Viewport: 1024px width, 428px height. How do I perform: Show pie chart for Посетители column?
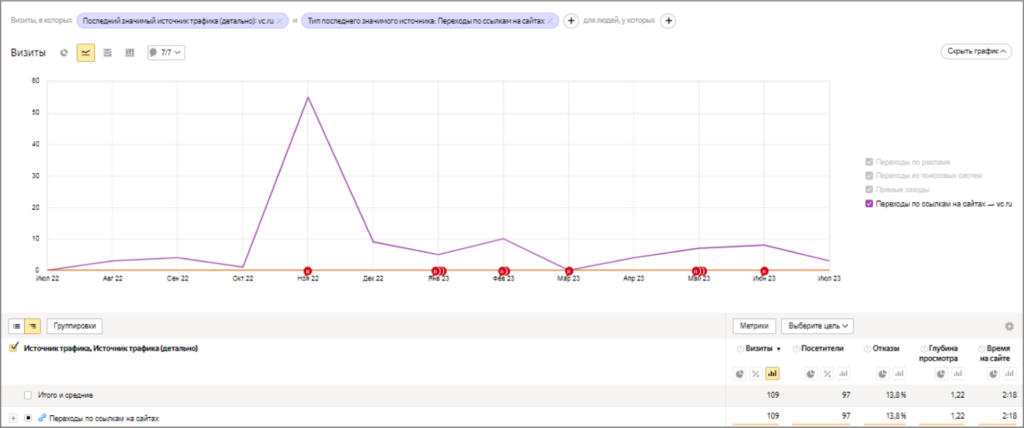click(810, 373)
